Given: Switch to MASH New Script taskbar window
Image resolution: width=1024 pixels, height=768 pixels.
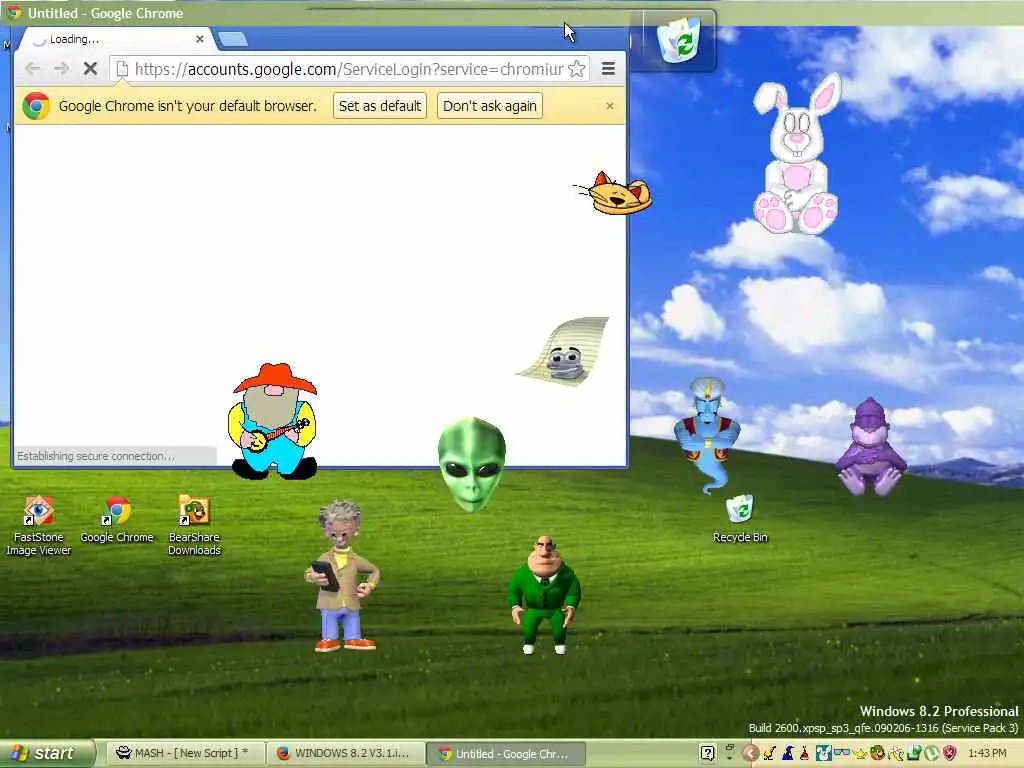Looking at the screenshot, I should pos(185,754).
